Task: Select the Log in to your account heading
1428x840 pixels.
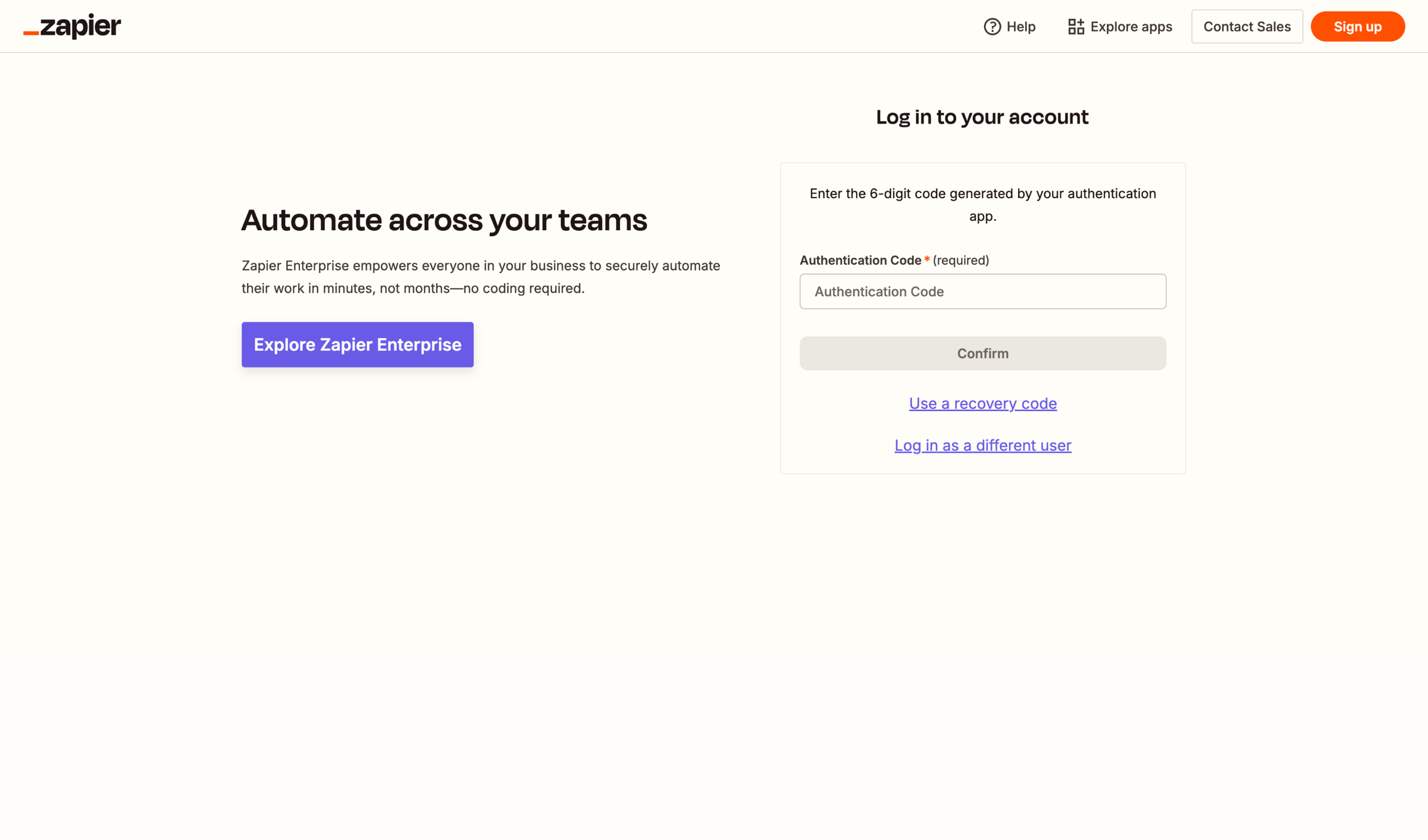Action: 982,117
